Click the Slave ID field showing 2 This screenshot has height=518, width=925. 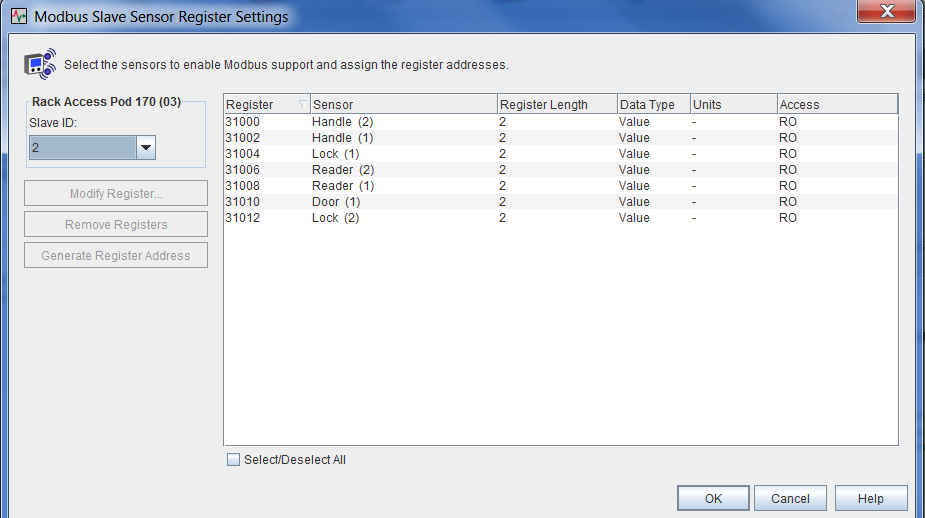coord(83,147)
